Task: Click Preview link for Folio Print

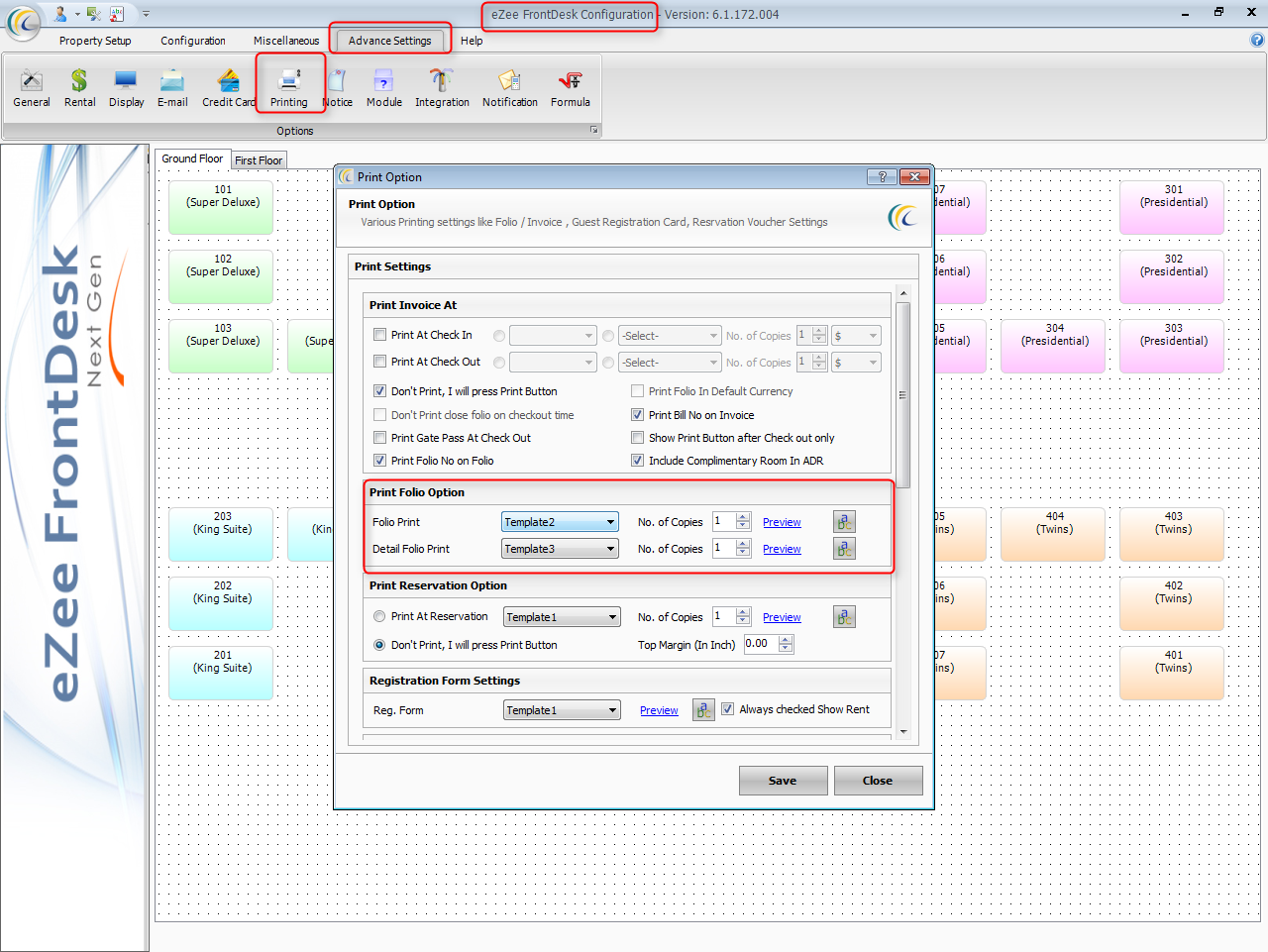Action: (x=782, y=522)
